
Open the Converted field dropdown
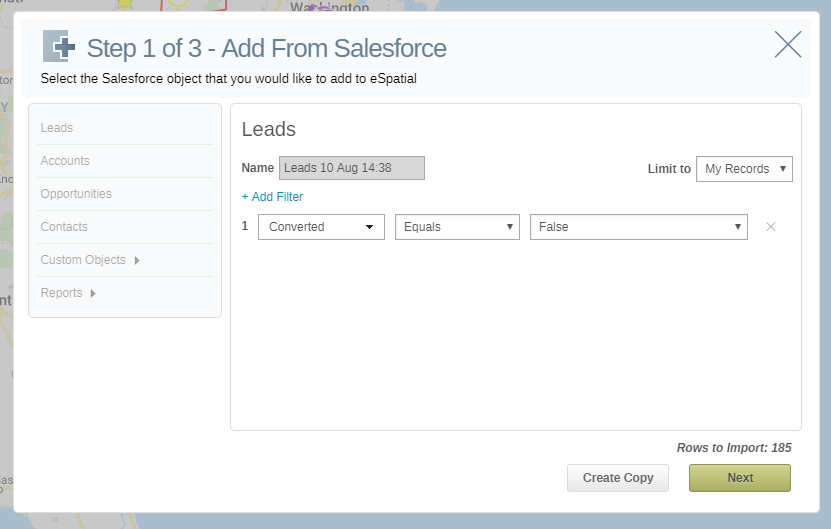click(321, 227)
